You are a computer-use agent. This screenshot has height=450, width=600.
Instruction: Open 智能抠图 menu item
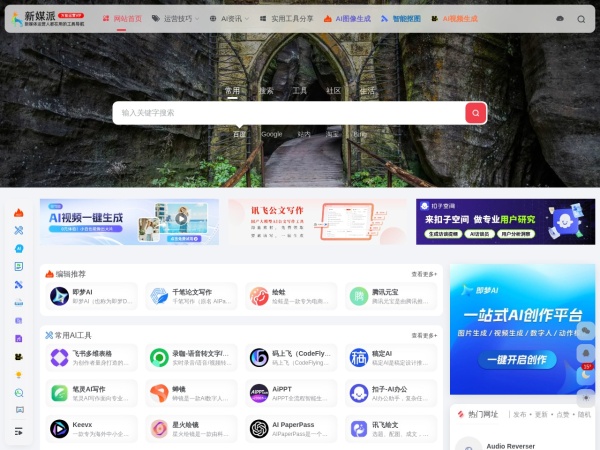point(401,18)
